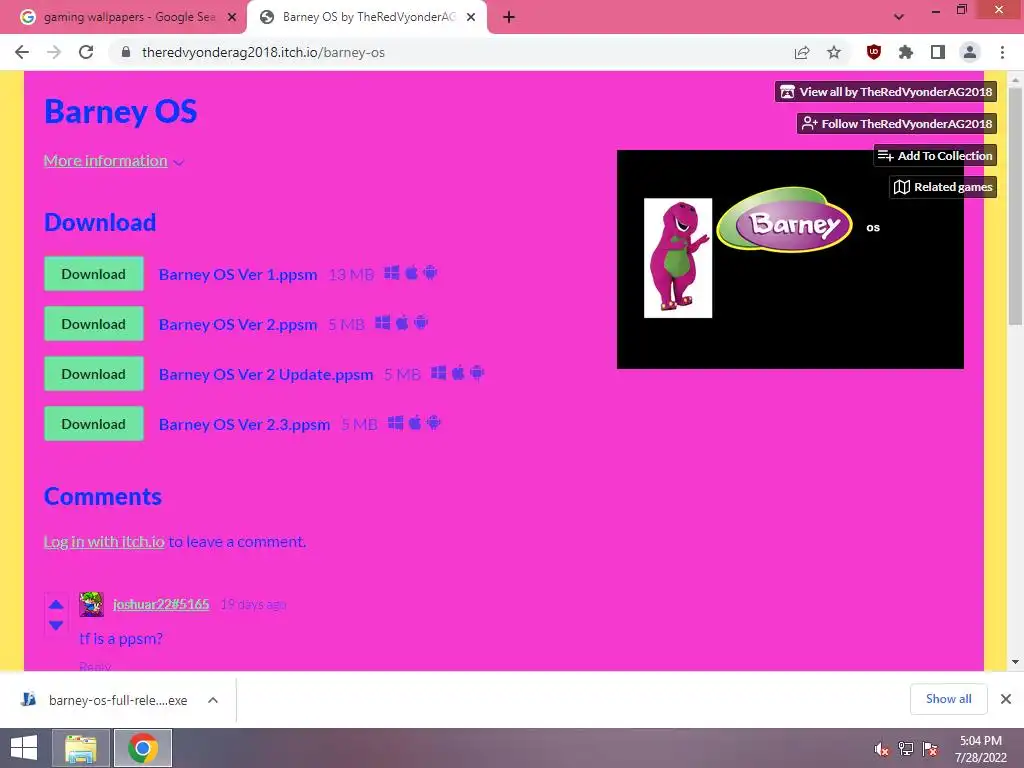Open Chrome's three-dot menu
This screenshot has width=1024, height=768.
[x=1002, y=52]
